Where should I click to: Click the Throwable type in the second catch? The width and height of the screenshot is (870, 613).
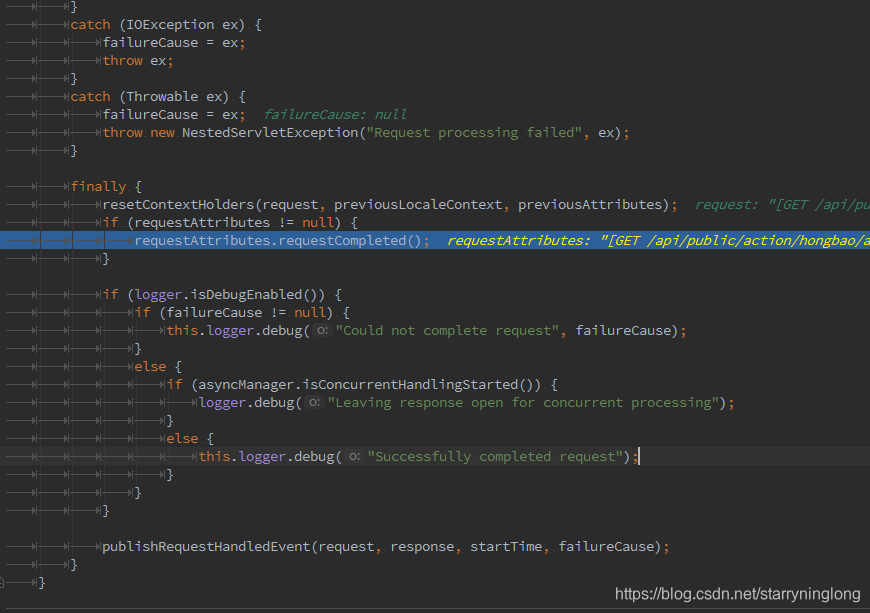[x=163, y=97]
